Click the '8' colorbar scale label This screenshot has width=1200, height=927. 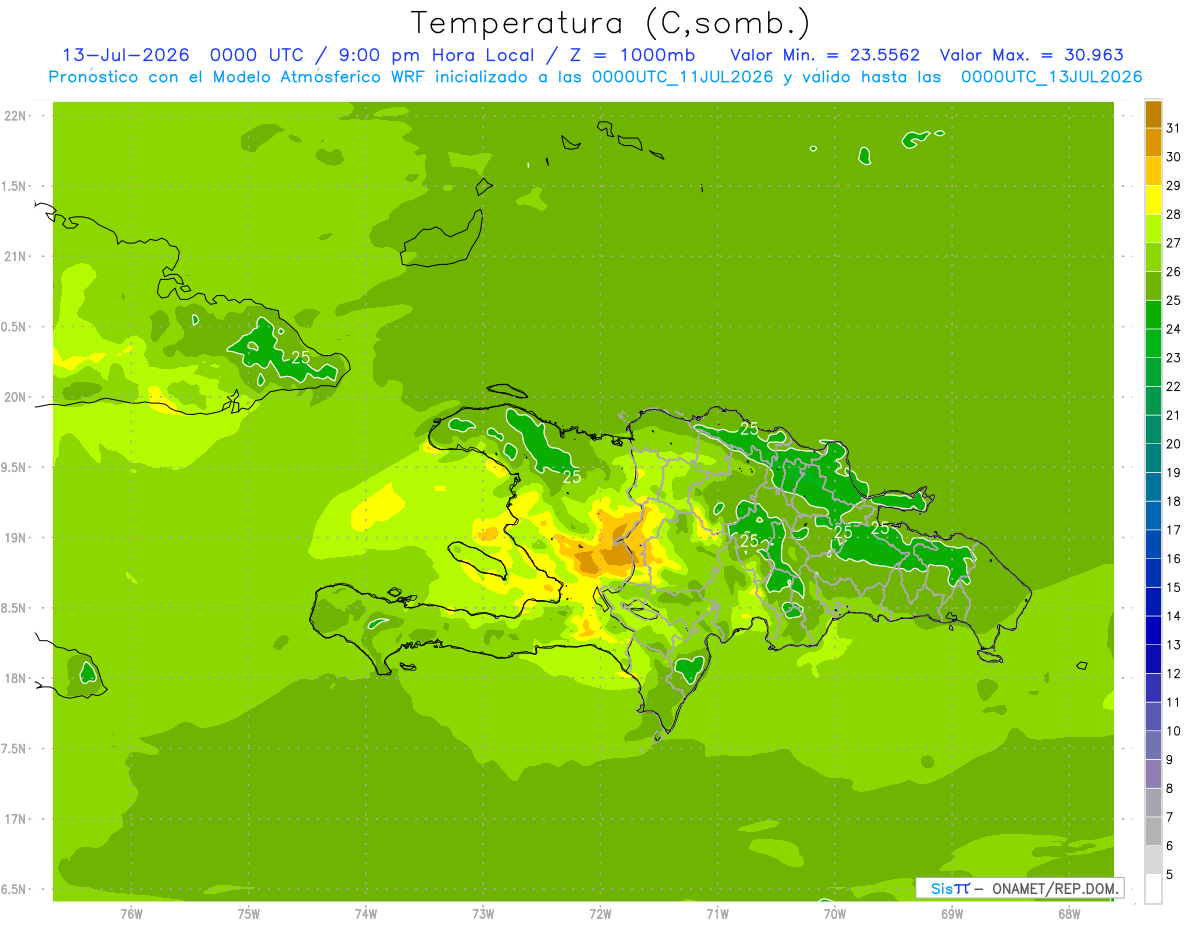1170,789
